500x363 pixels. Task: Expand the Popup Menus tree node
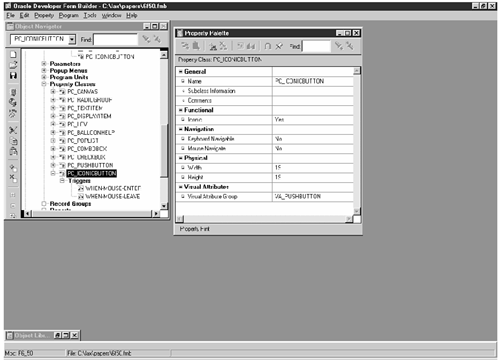[44, 70]
